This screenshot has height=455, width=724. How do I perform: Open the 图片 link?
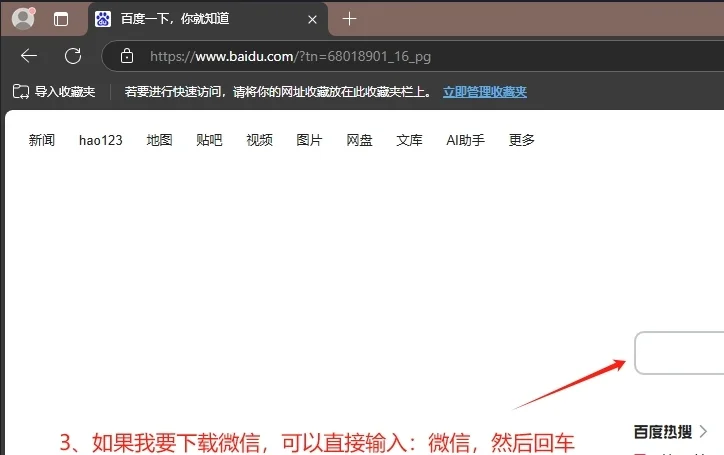point(309,140)
